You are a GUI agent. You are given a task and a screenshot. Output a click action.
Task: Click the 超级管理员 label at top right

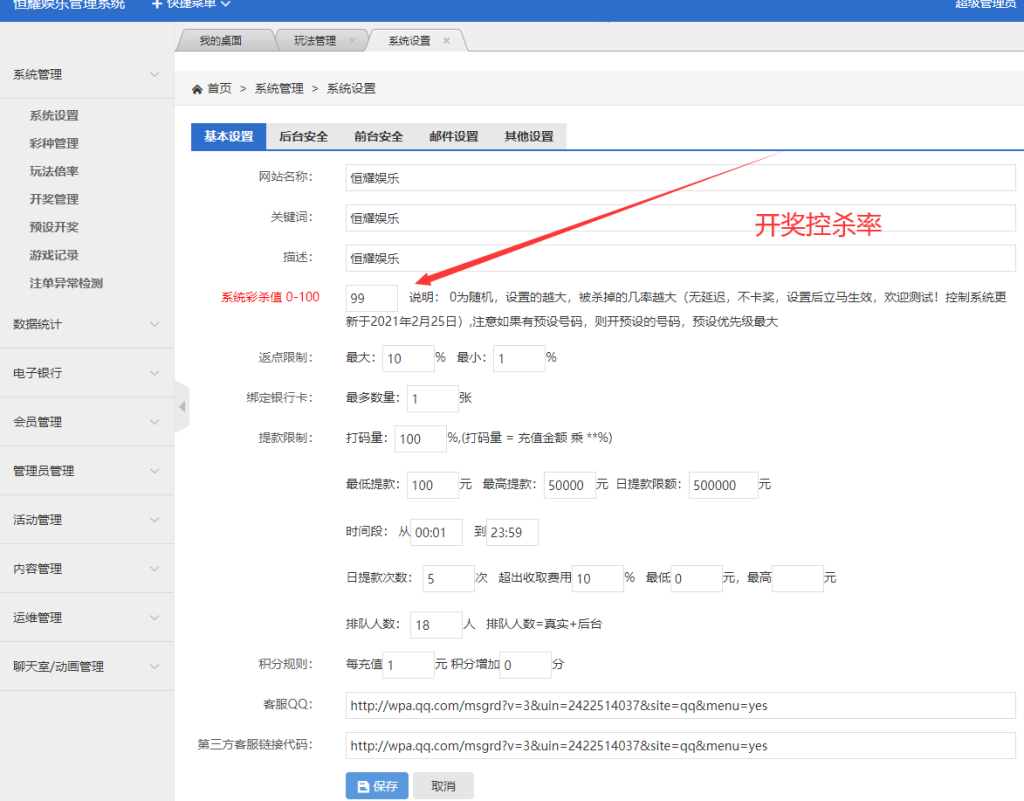pyautogui.click(x=985, y=7)
